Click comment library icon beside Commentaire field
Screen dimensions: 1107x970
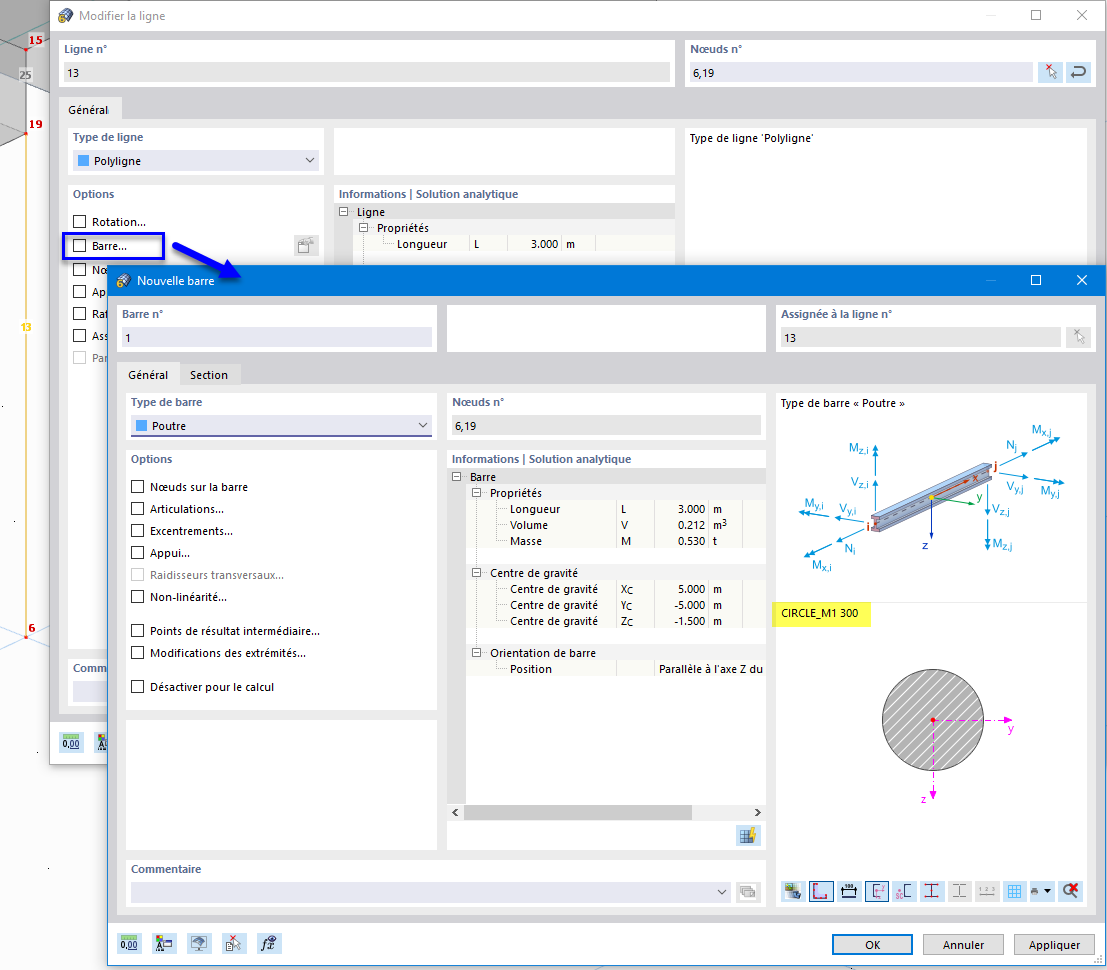(x=748, y=892)
